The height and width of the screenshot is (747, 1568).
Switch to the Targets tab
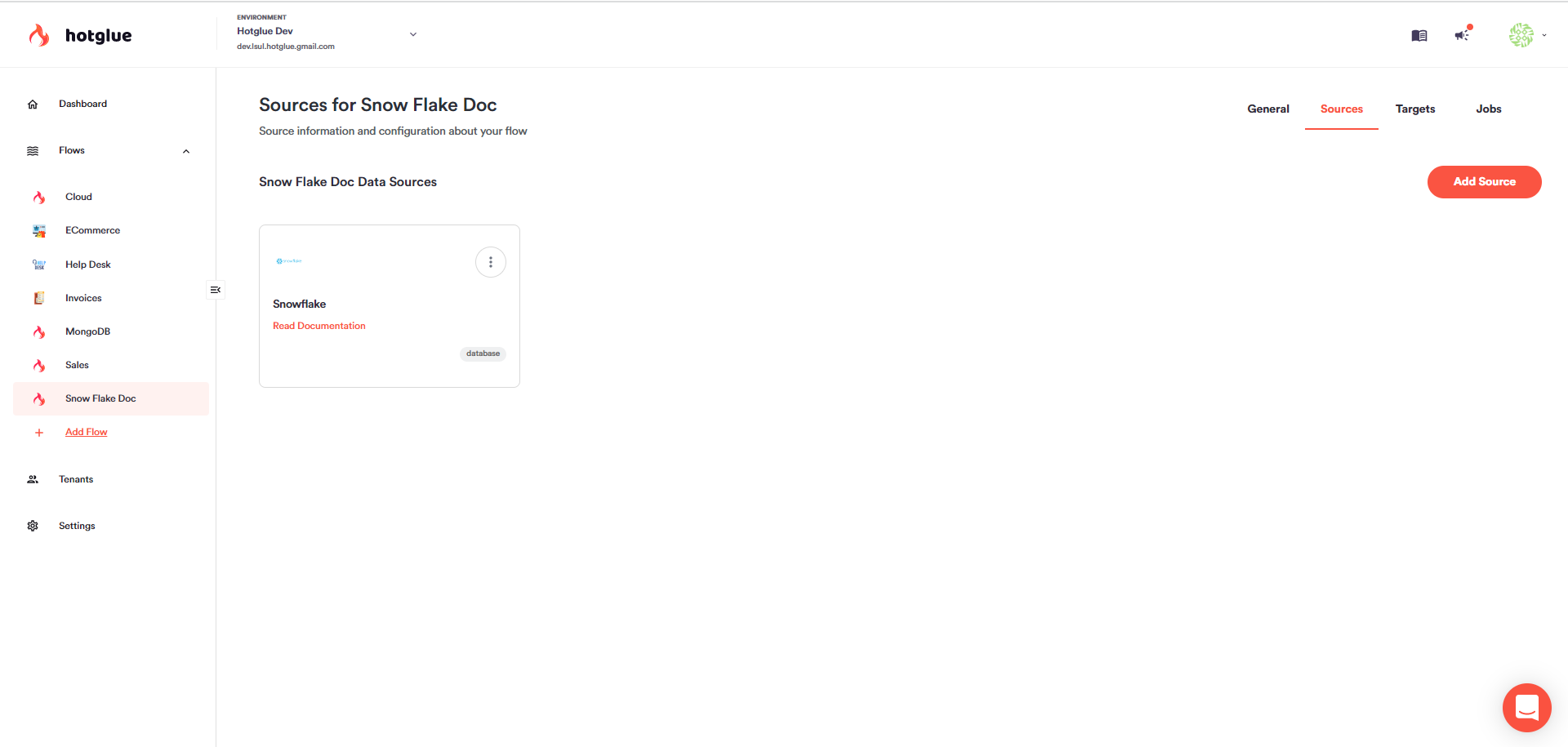click(1415, 109)
